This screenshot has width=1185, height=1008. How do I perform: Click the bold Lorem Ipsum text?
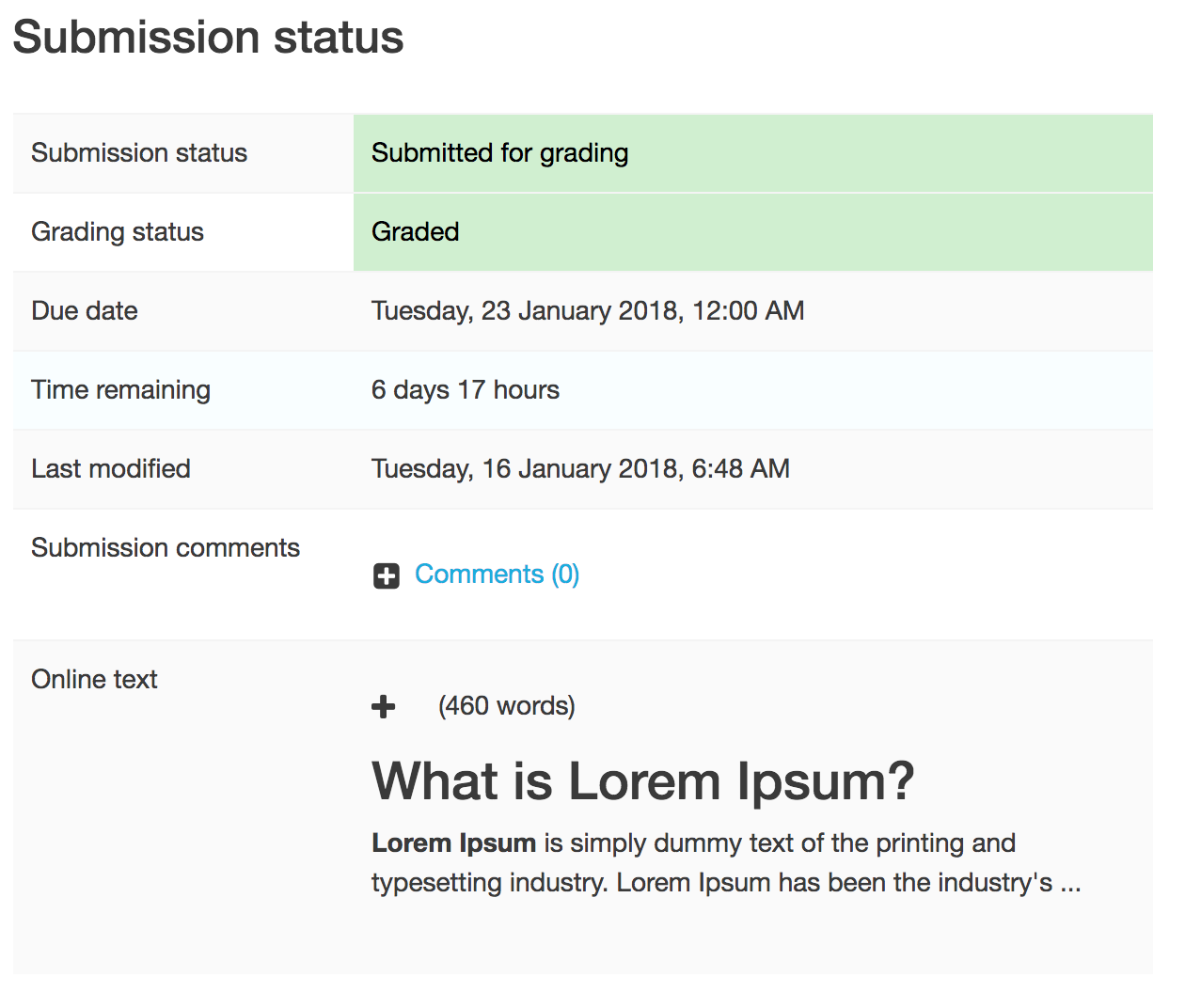[x=453, y=843]
